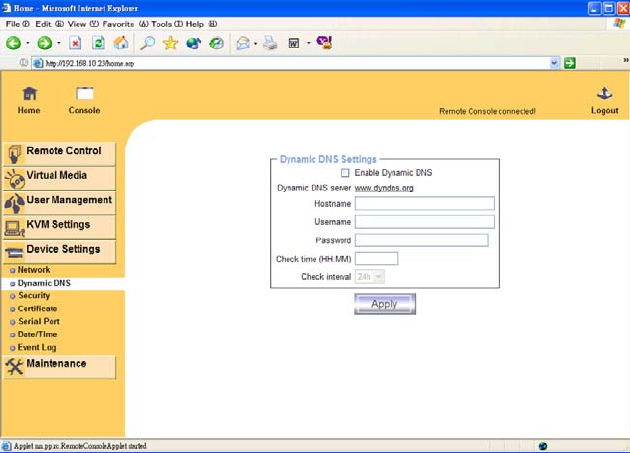Click the browser Search magnifier icon
This screenshot has width=630, height=453.
pos(147,44)
